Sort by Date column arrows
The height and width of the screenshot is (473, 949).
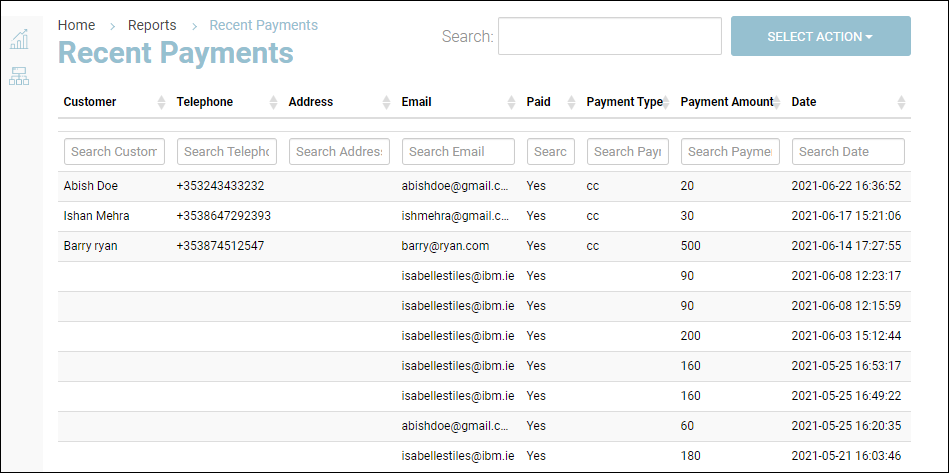pos(901,102)
